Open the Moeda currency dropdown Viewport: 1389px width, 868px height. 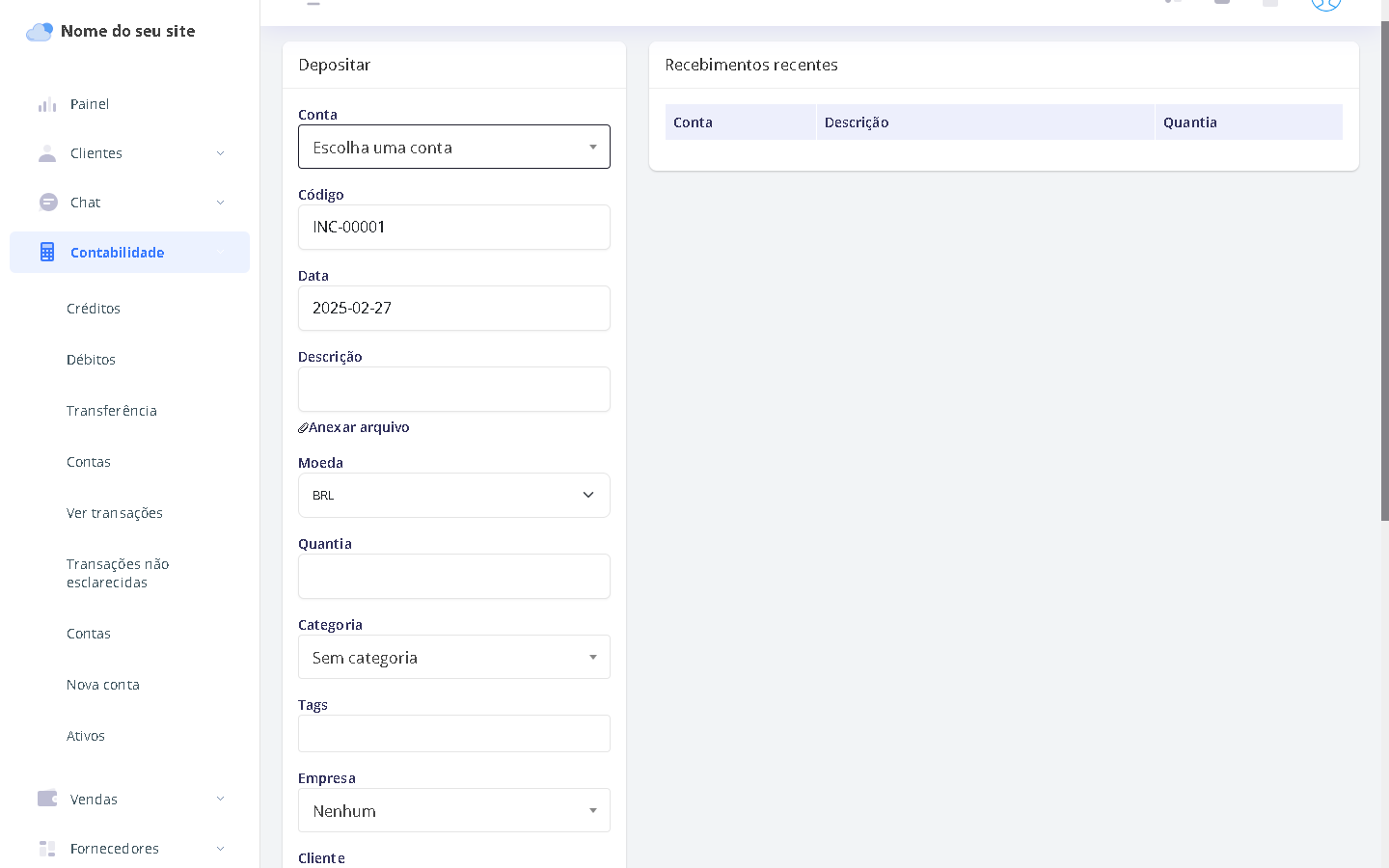coord(453,496)
